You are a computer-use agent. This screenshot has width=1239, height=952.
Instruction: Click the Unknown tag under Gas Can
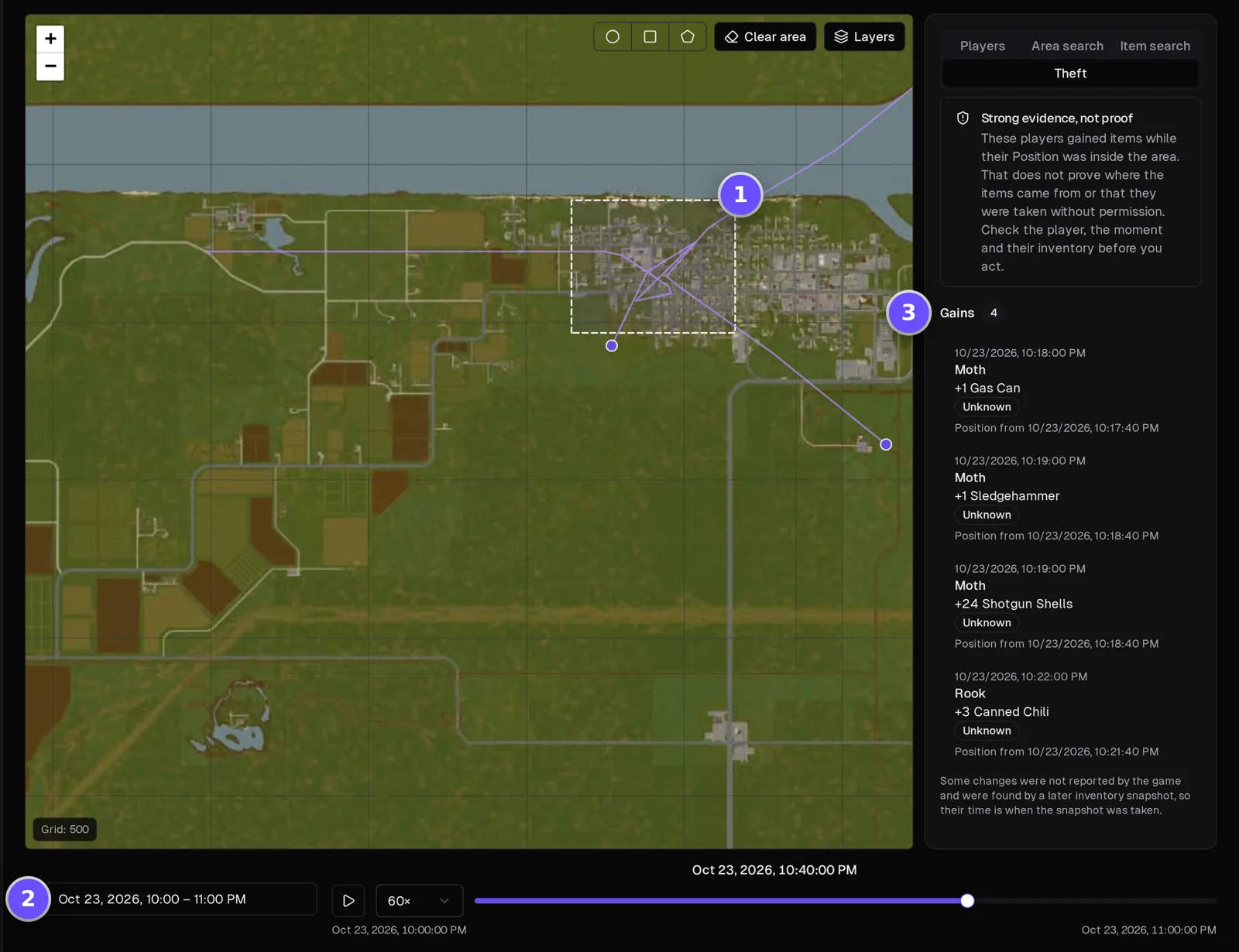[987, 407]
